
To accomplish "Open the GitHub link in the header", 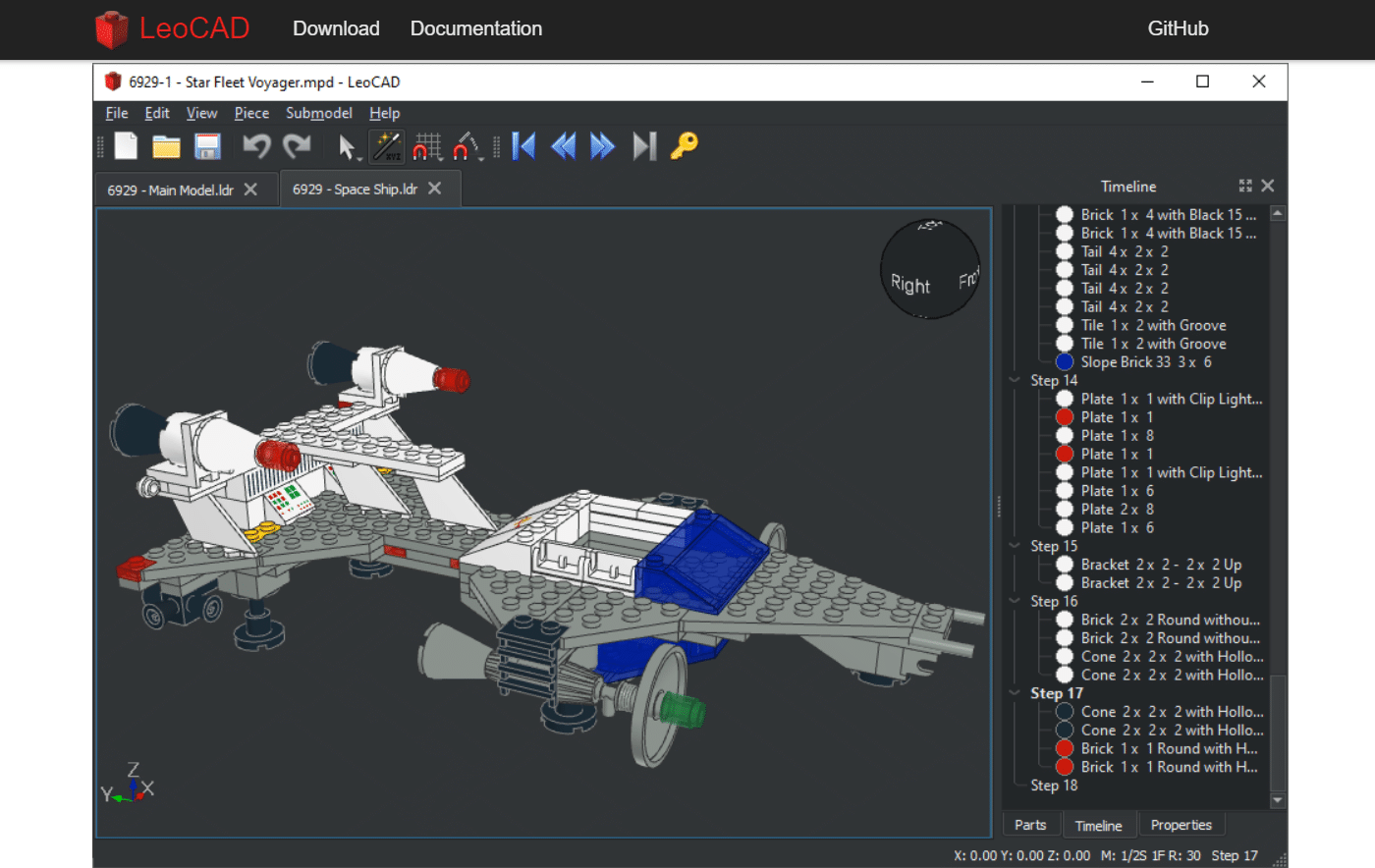I will point(1178,28).
